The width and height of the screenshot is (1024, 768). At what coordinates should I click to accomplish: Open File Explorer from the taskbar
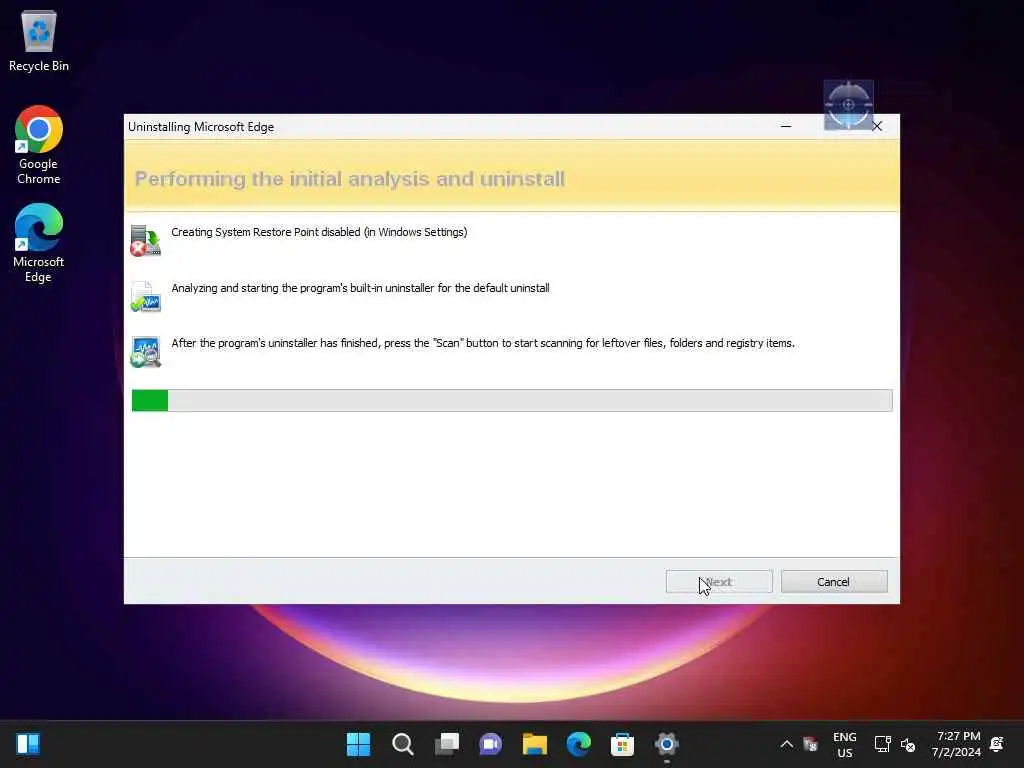pos(534,744)
